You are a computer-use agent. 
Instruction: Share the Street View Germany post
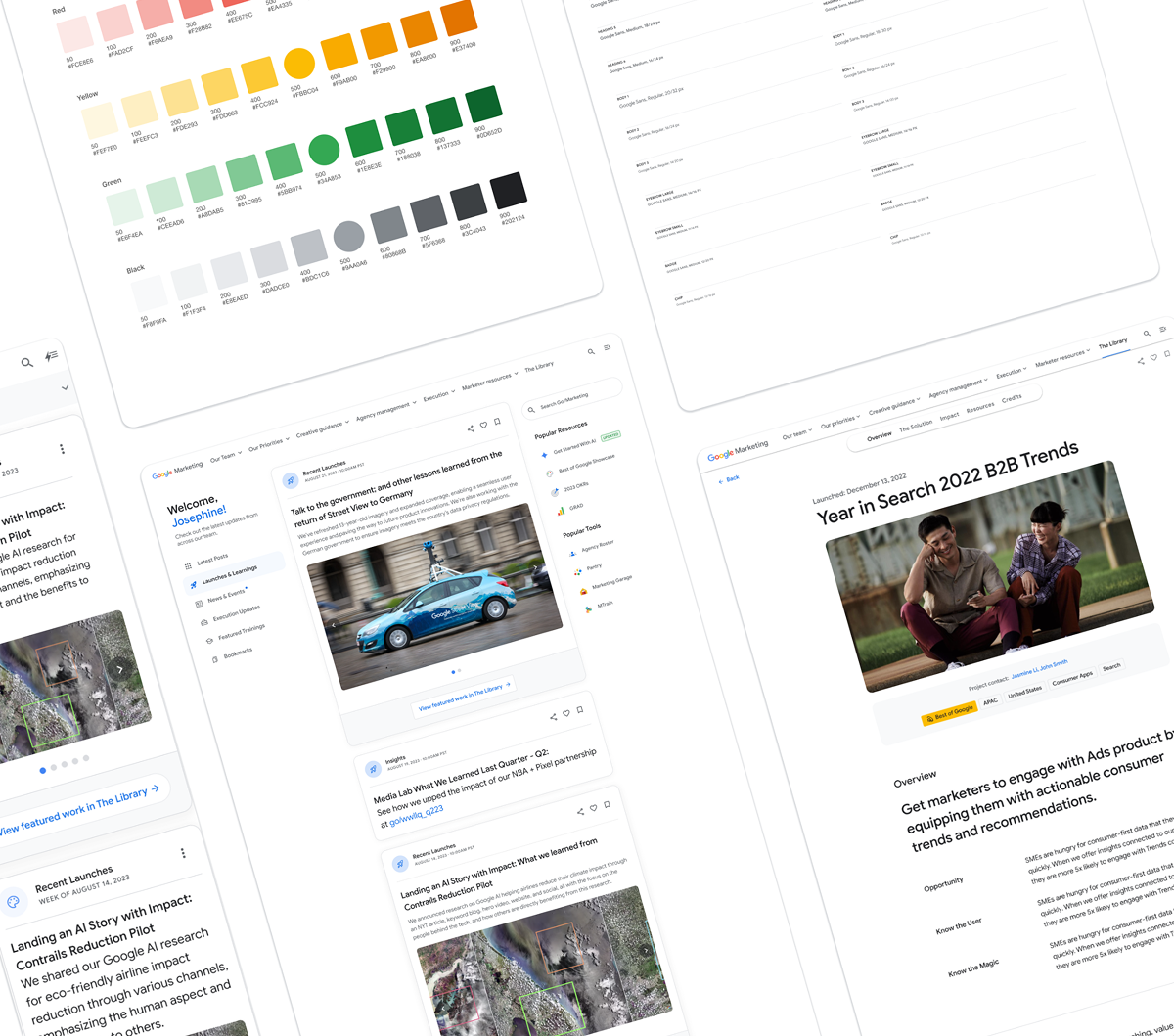pyautogui.click(x=471, y=428)
